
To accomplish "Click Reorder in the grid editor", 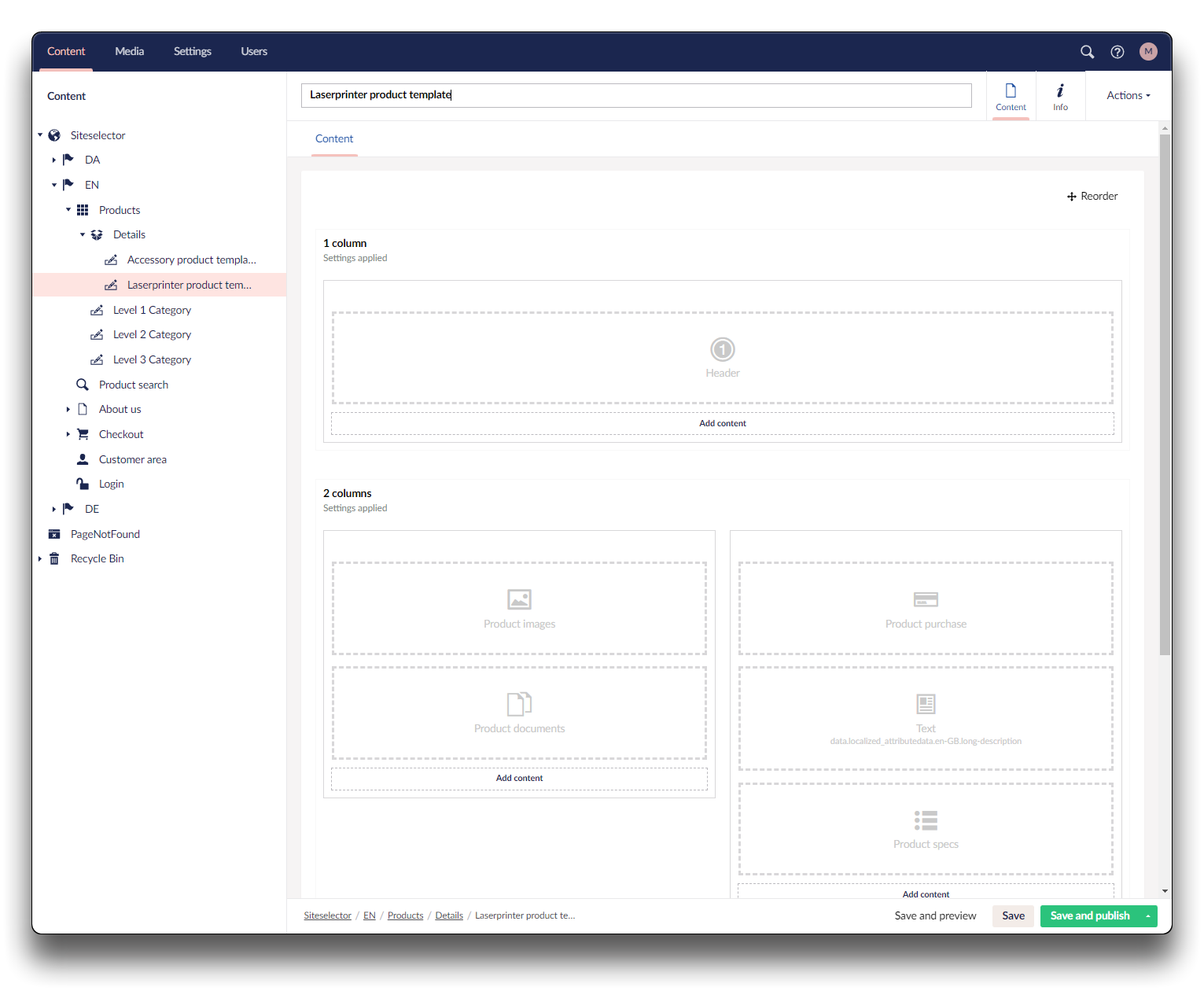I will click(x=1092, y=197).
